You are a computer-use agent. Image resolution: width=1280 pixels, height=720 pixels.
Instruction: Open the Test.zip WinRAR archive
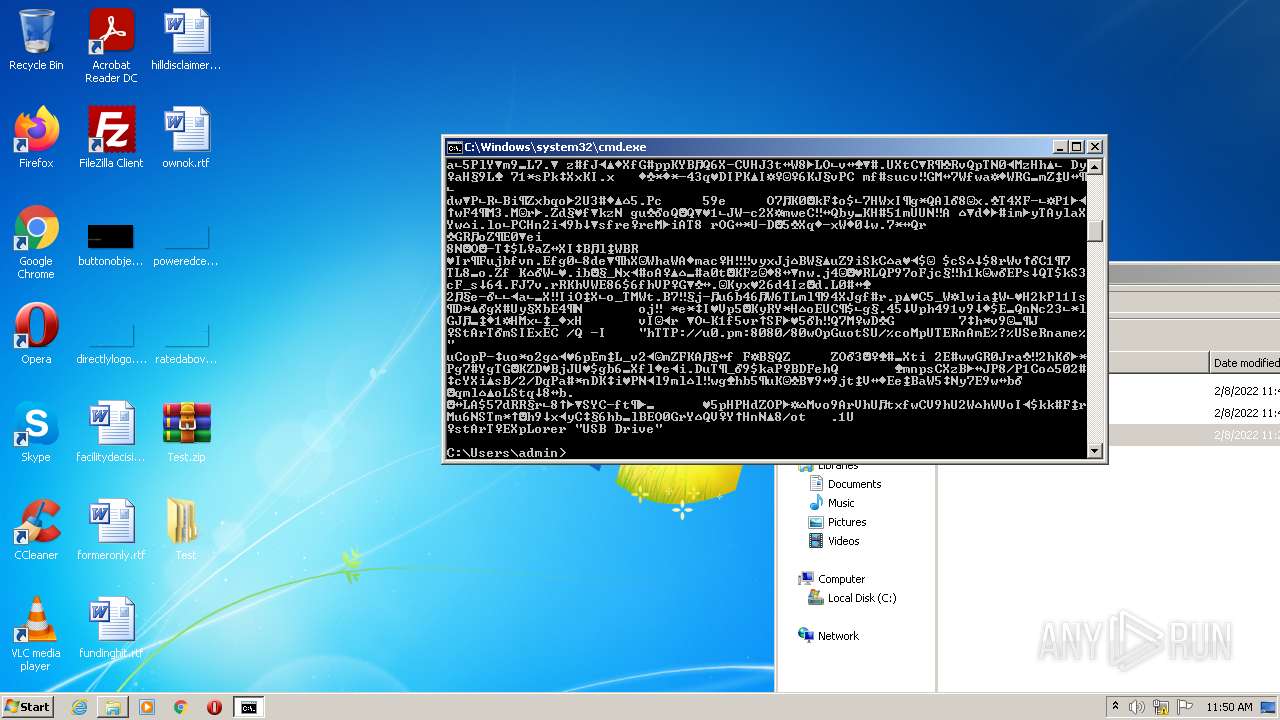(186, 432)
